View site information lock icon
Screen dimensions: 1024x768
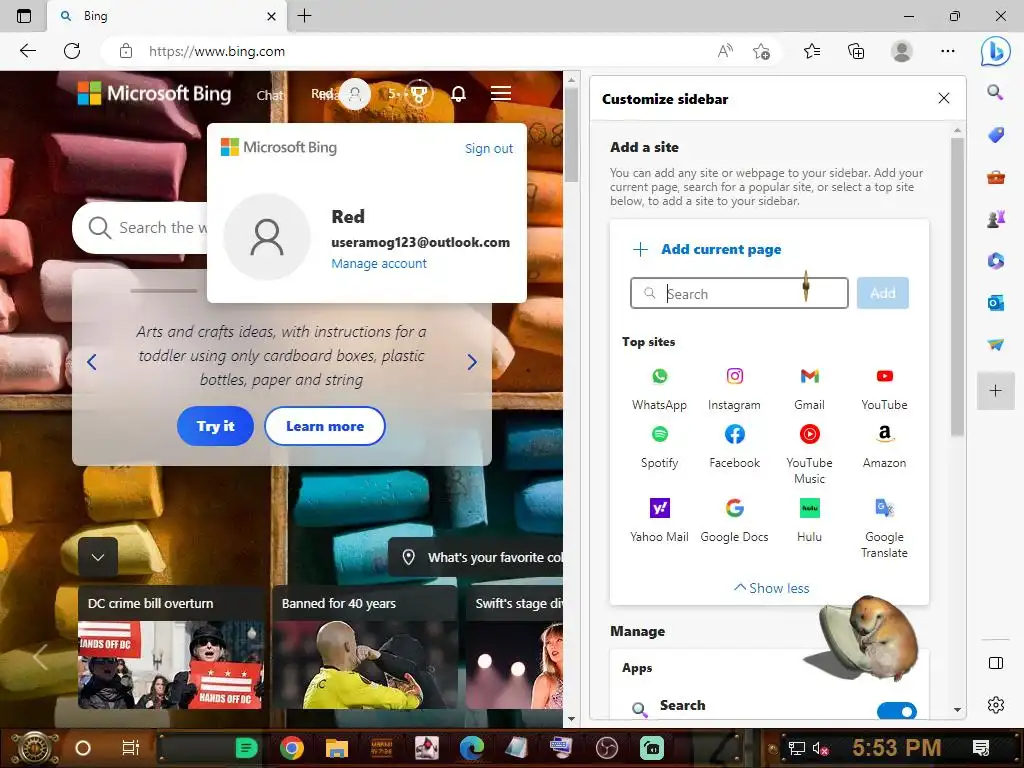point(126,51)
